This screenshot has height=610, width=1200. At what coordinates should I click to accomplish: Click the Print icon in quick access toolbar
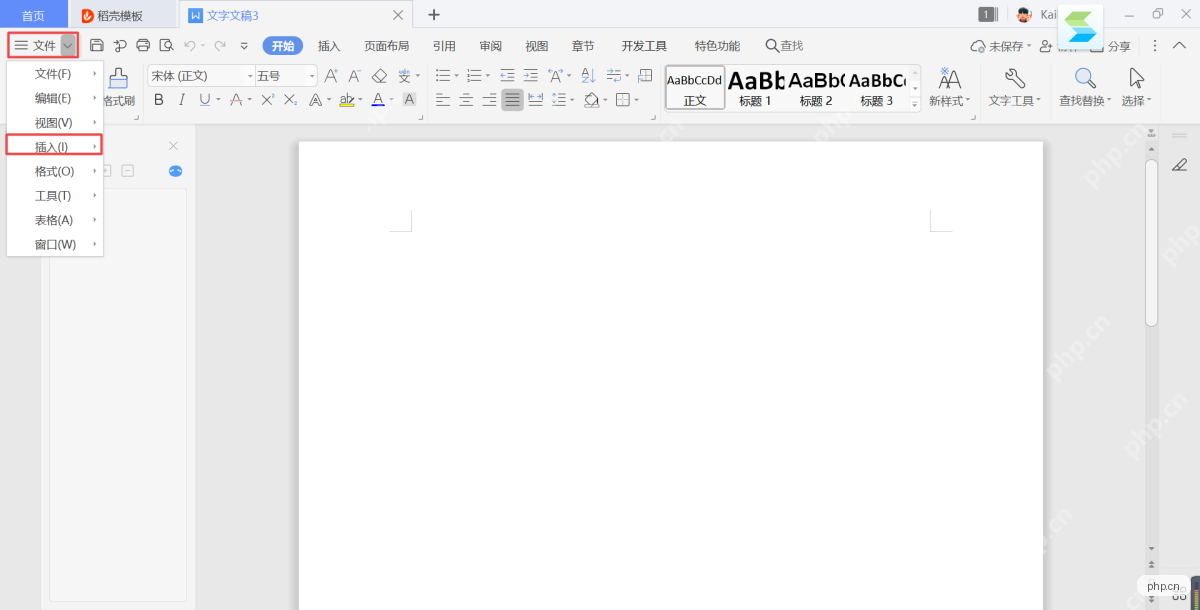[143, 45]
